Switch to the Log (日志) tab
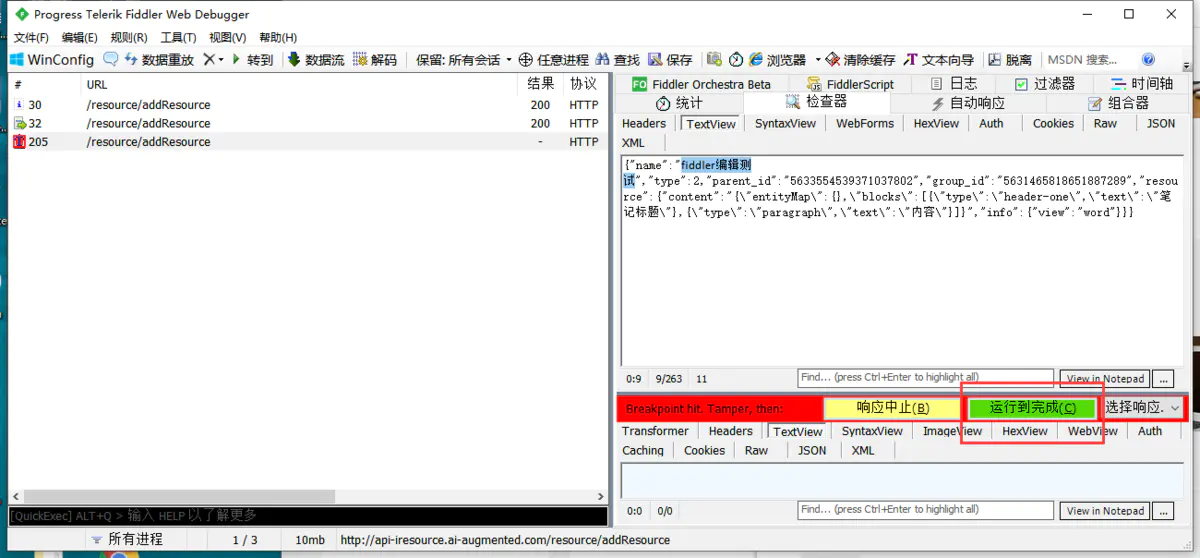The height and width of the screenshot is (558, 1200). click(954, 84)
